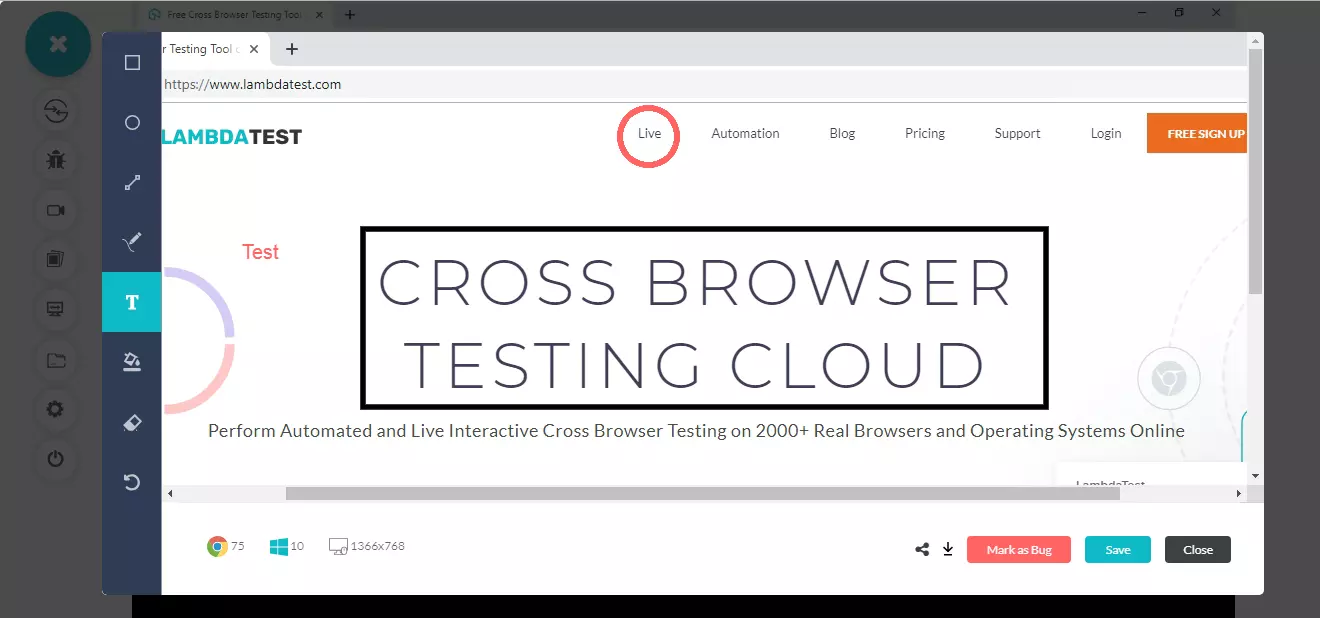Select the Text annotation tool
The width and height of the screenshot is (1320, 618).
click(131, 302)
